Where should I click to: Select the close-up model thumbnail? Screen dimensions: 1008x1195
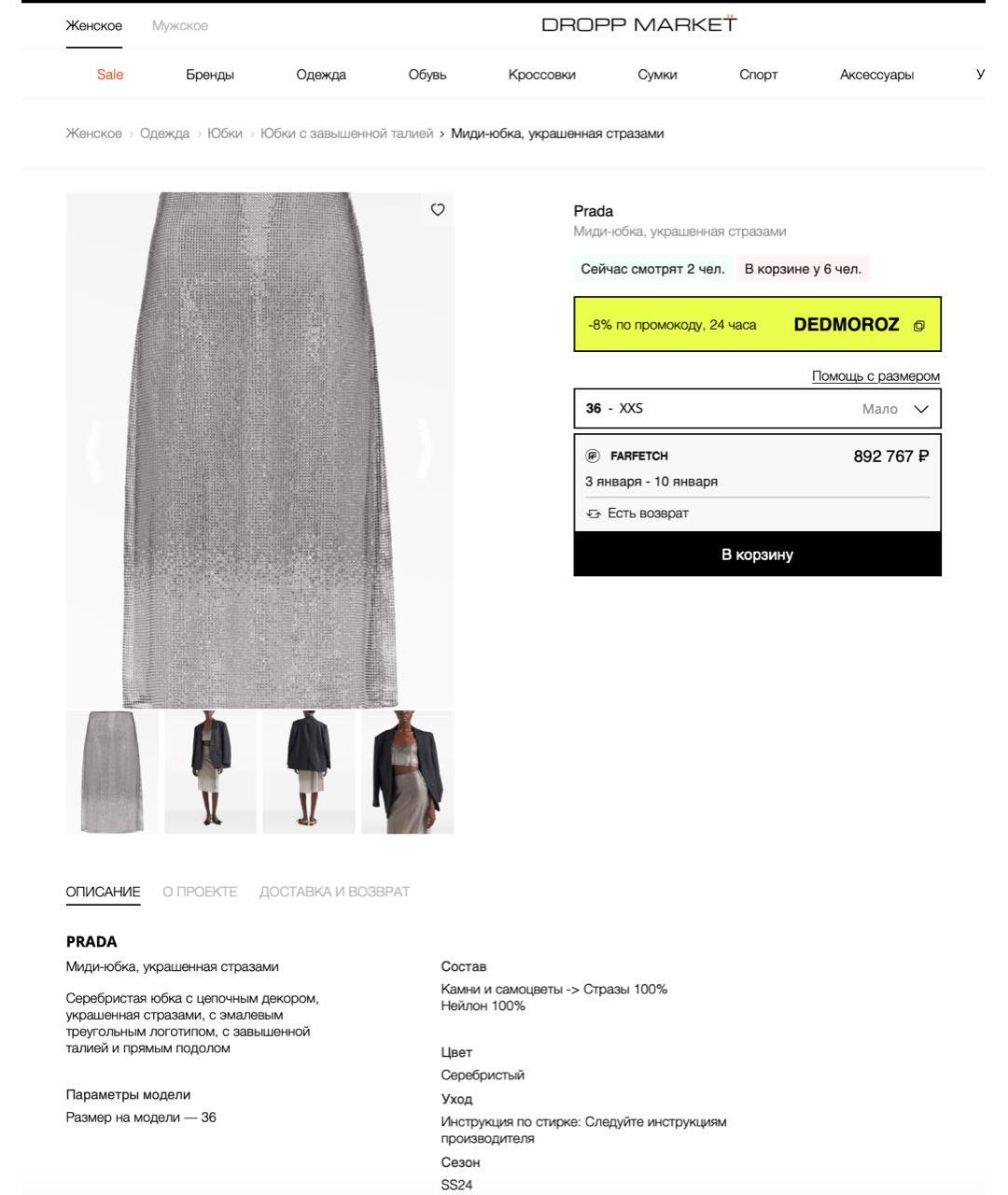click(x=407, y=772)
